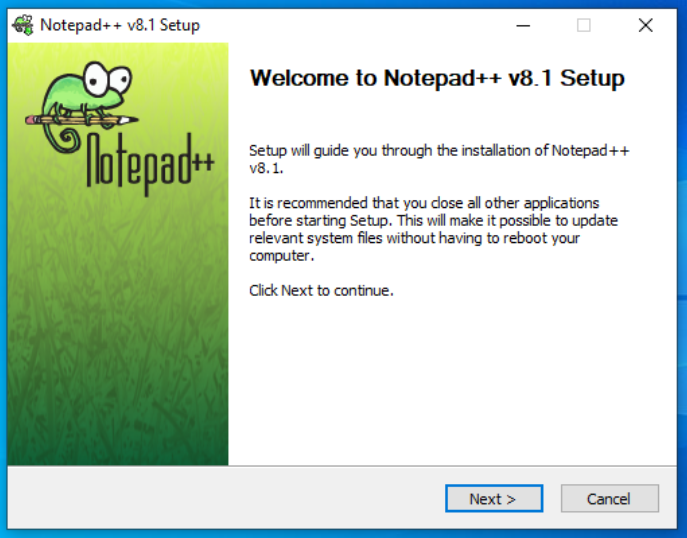
Task: Click the Notepad++ installer icon in title bar
Action: pyautogui.click(x=23, y=25)
